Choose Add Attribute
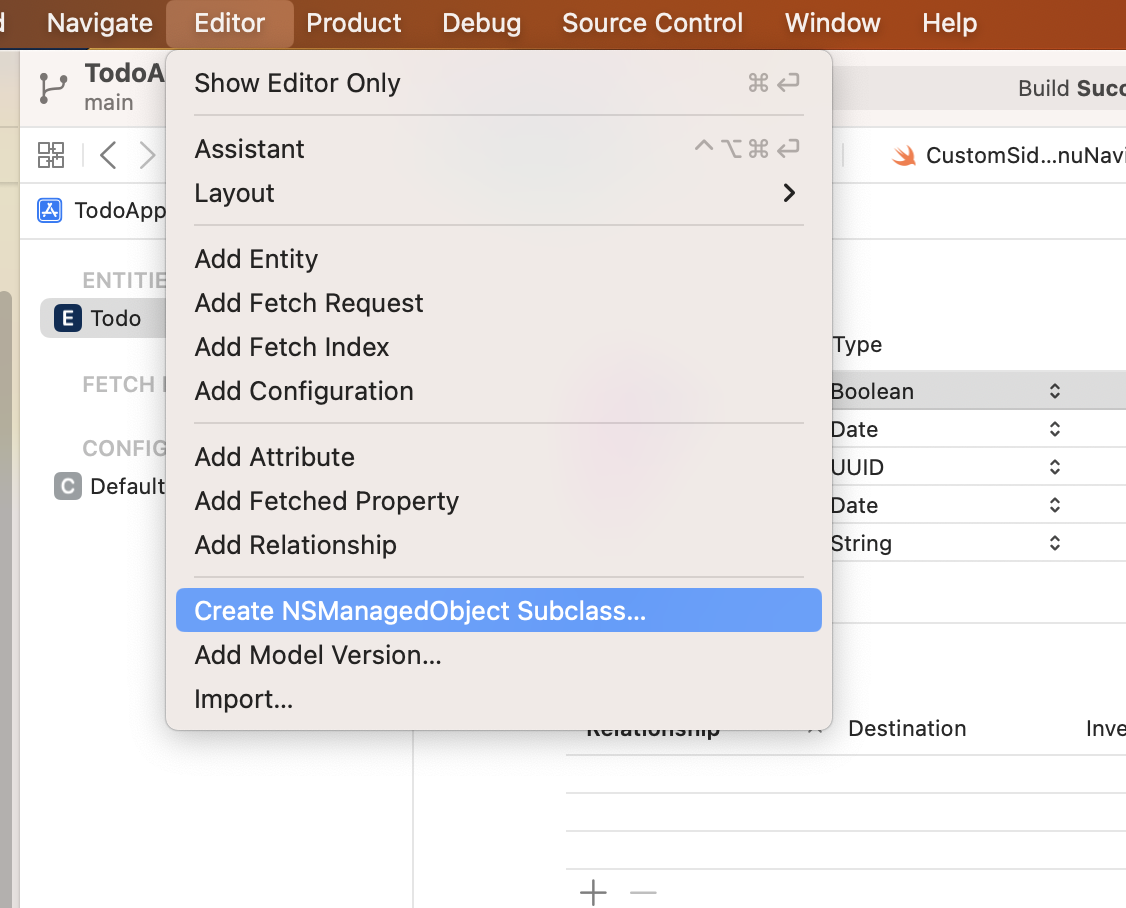 pos(498,458)
